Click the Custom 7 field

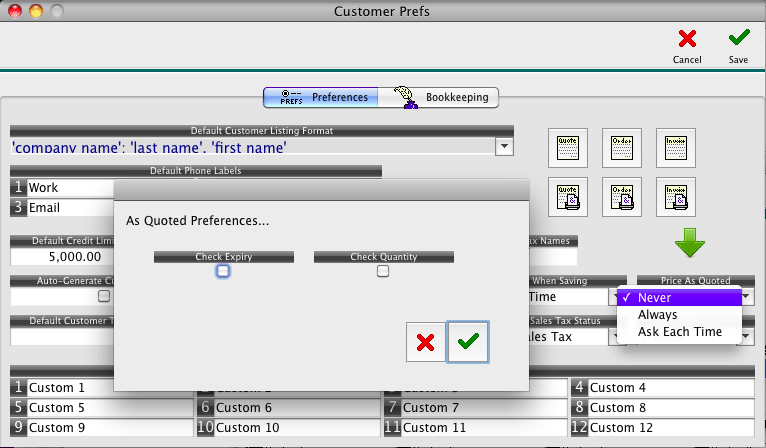click(x=485, y=407)
